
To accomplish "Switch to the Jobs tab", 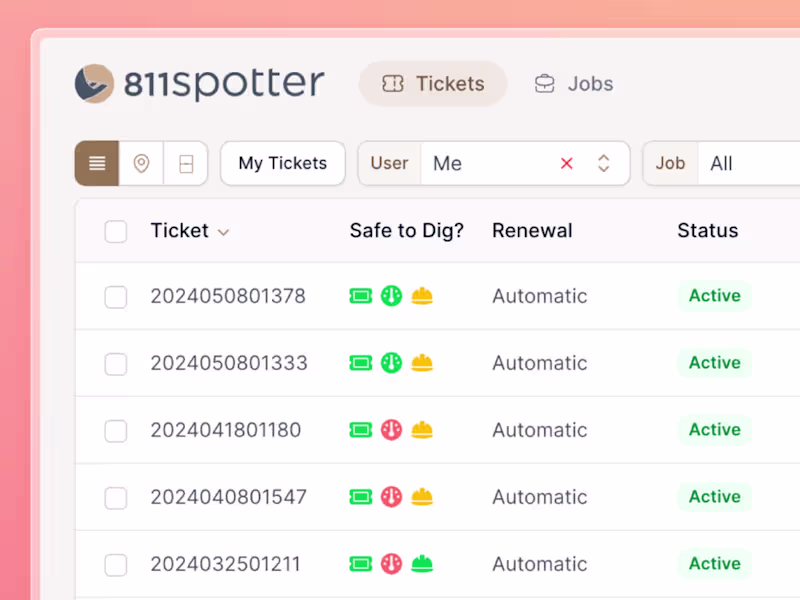I will pos(574,84).
